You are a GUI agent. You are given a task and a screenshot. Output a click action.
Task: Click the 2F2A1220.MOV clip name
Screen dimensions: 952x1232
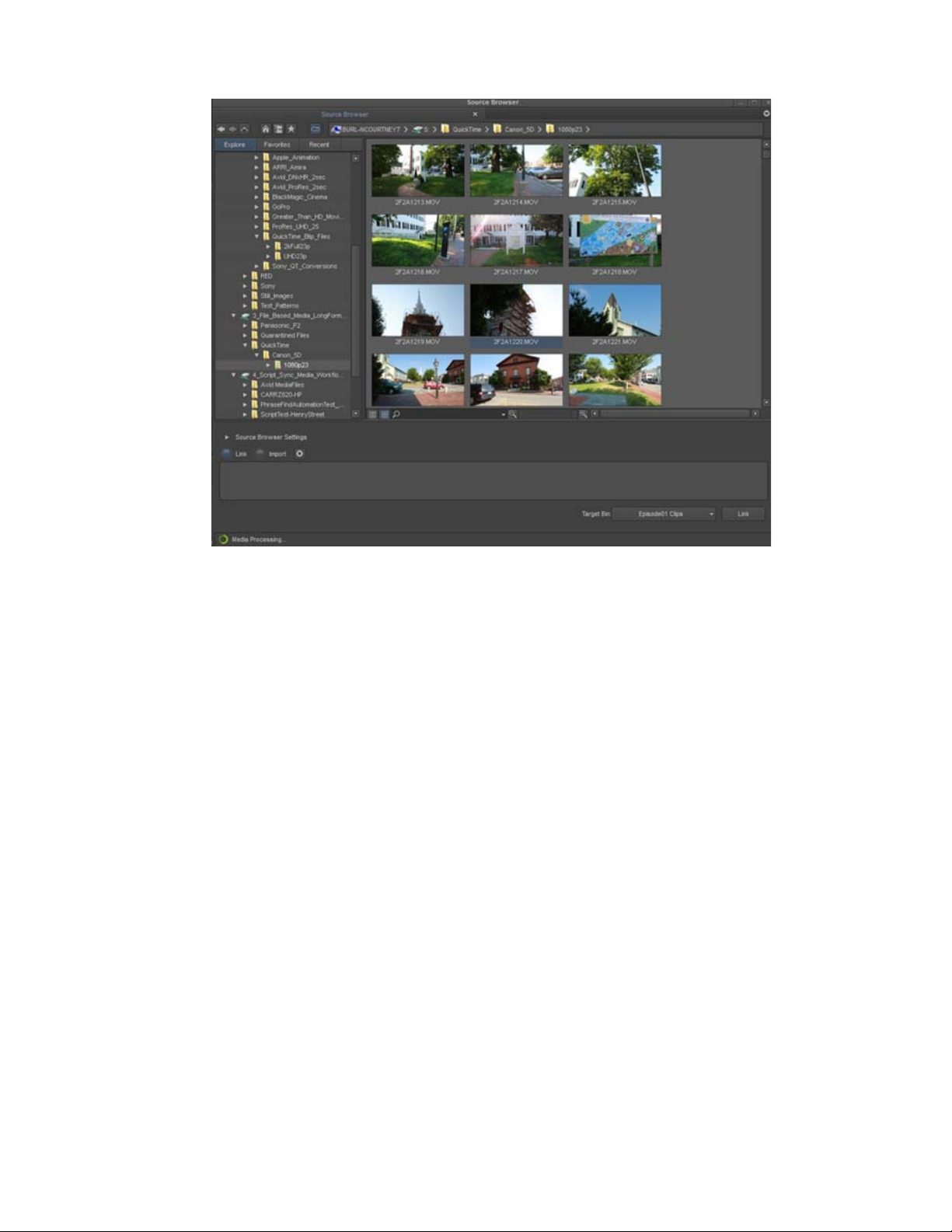[x=516, y=342]
